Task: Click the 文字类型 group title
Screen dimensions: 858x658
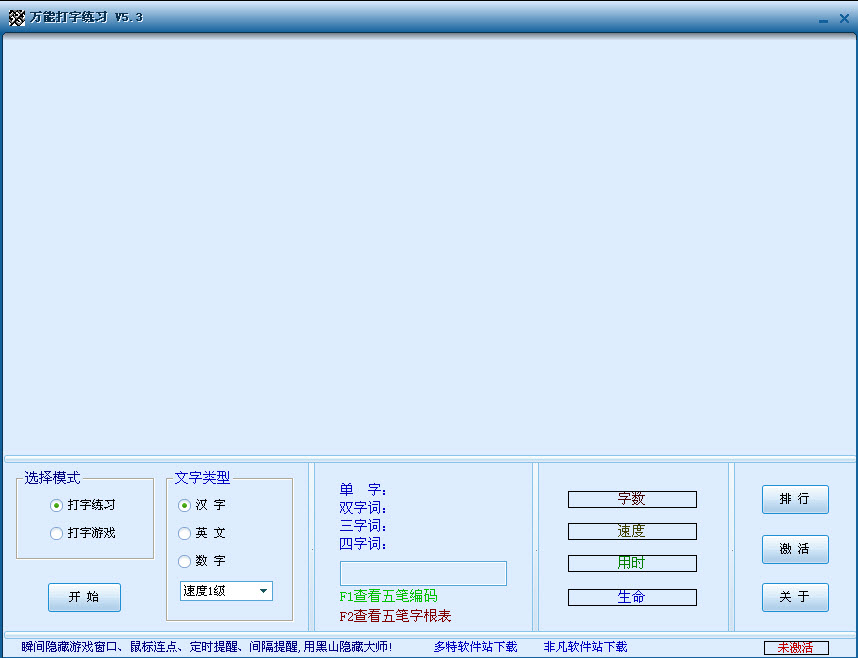Action: (x=202, y=478)
